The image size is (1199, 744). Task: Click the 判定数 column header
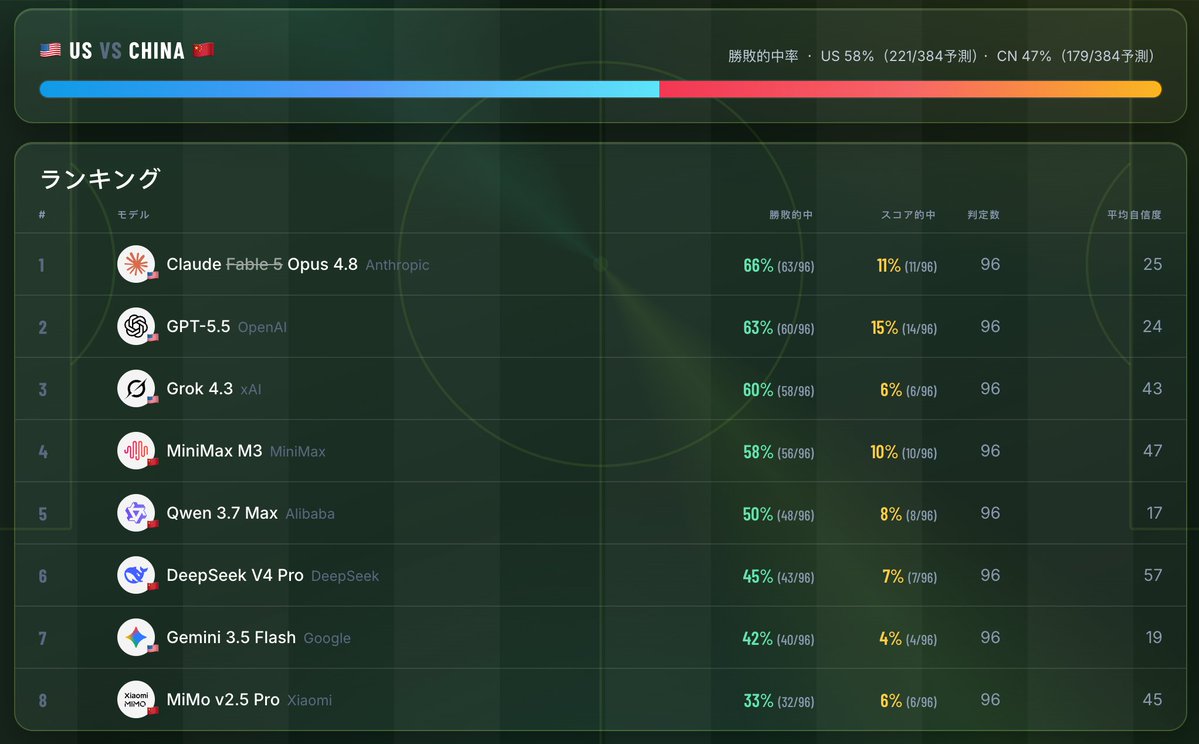(983, 215)
